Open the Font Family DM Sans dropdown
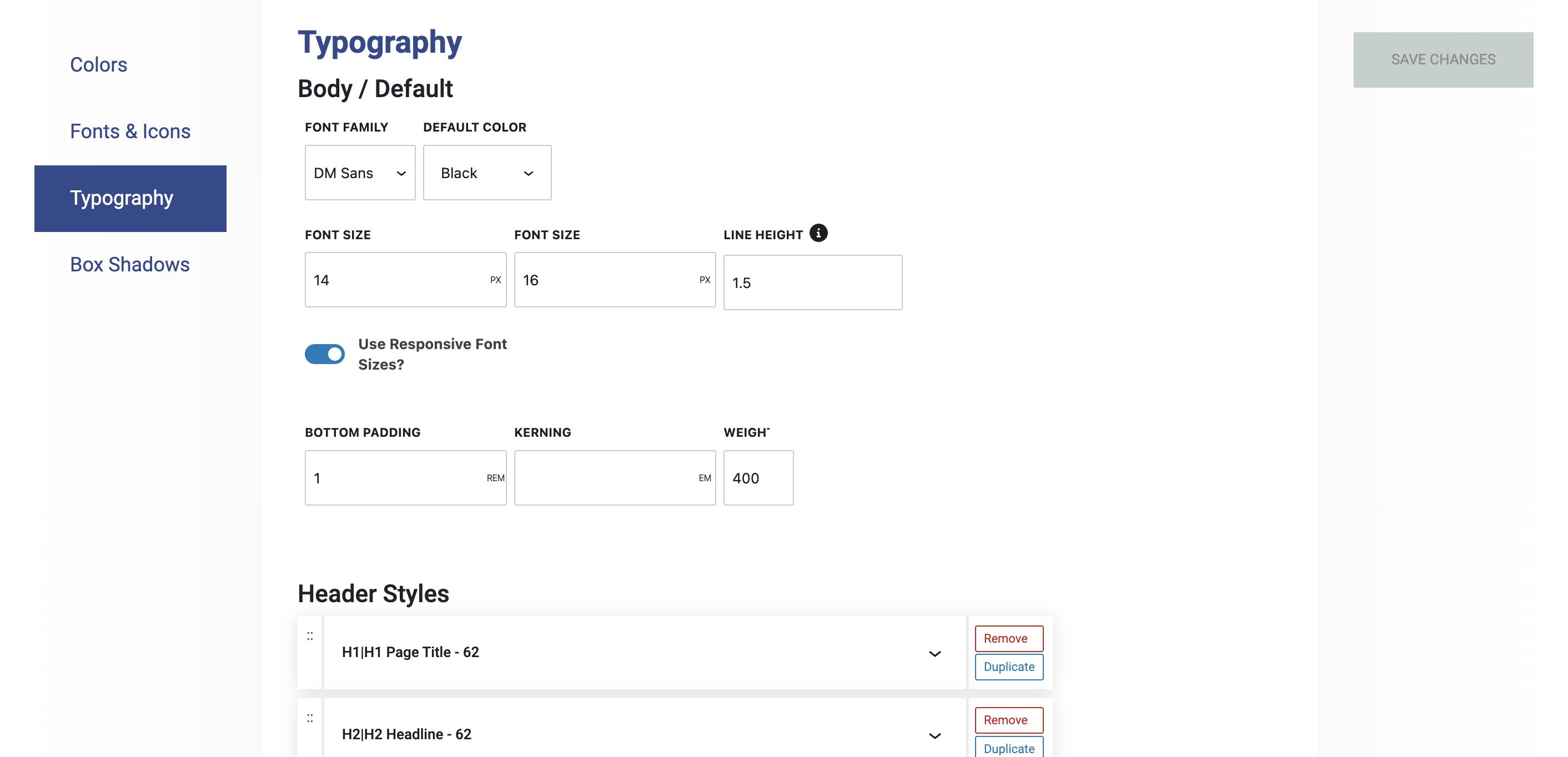Image resolution: width=1568 pixels, height=757 pixels. pos(360,173)
